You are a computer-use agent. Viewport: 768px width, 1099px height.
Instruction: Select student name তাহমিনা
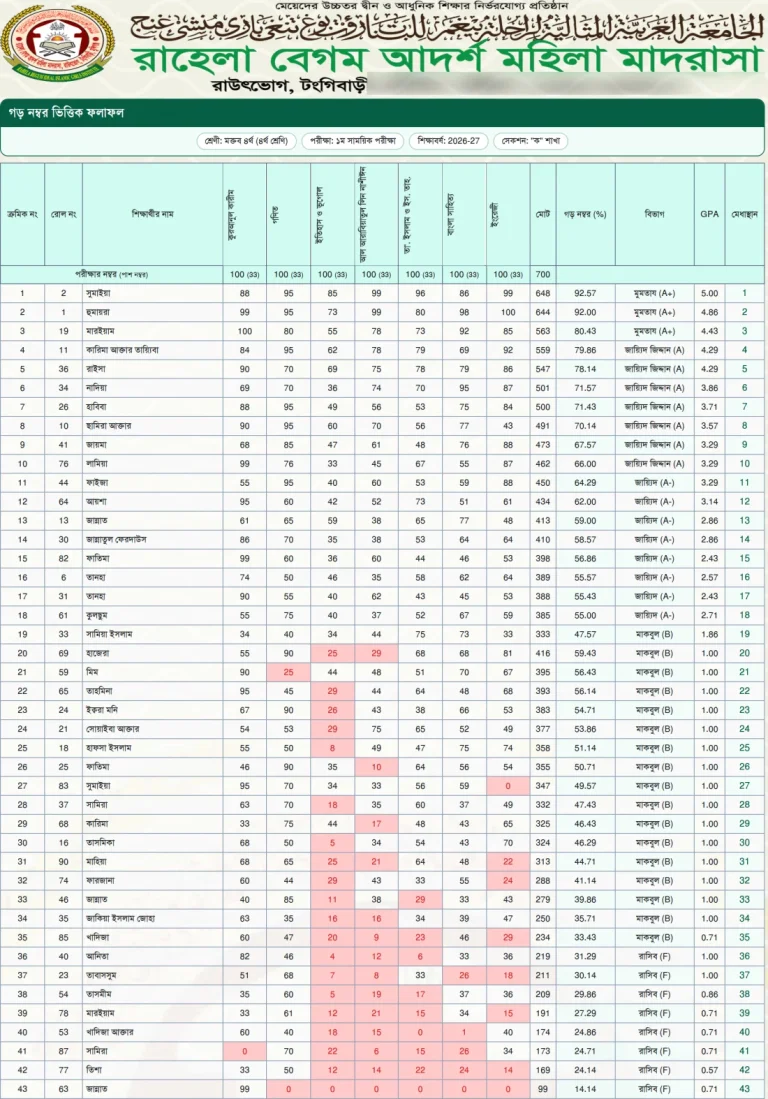pyautogui.click(x=99, y=691)
